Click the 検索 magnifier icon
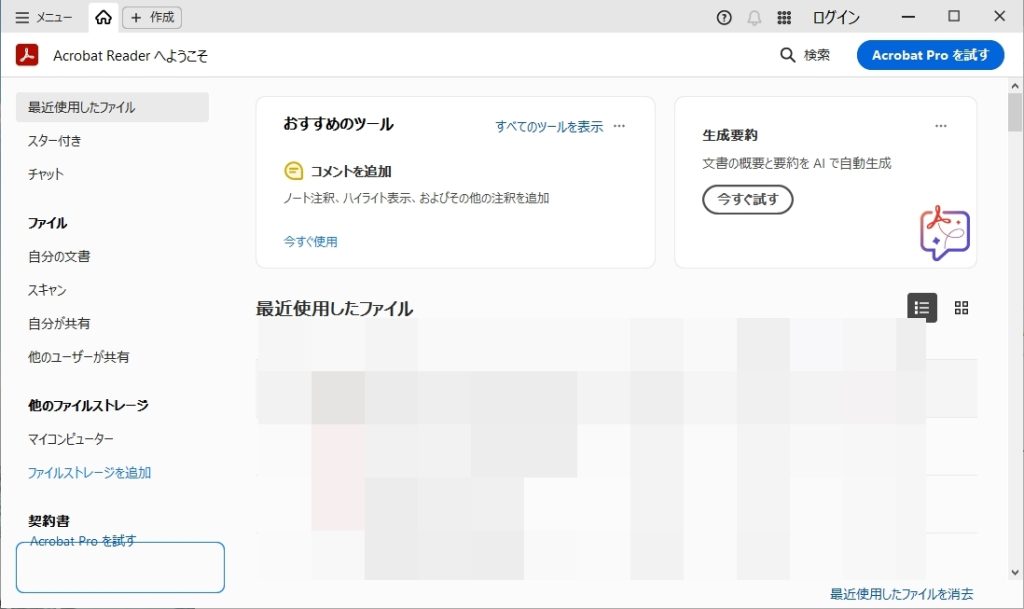Screen dimensions: 1024x609 click(x=788, y=55)
